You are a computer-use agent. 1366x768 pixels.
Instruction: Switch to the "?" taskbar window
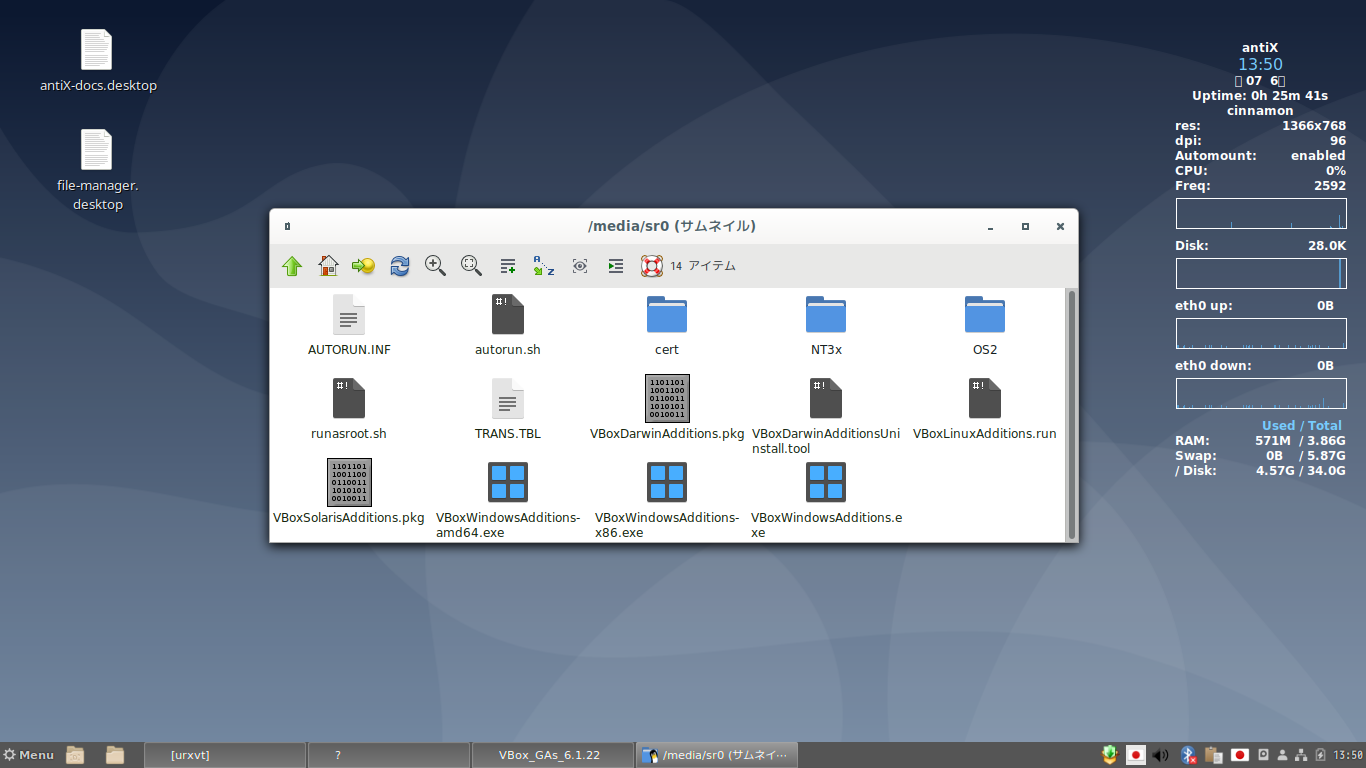click(x=388, y=755)
